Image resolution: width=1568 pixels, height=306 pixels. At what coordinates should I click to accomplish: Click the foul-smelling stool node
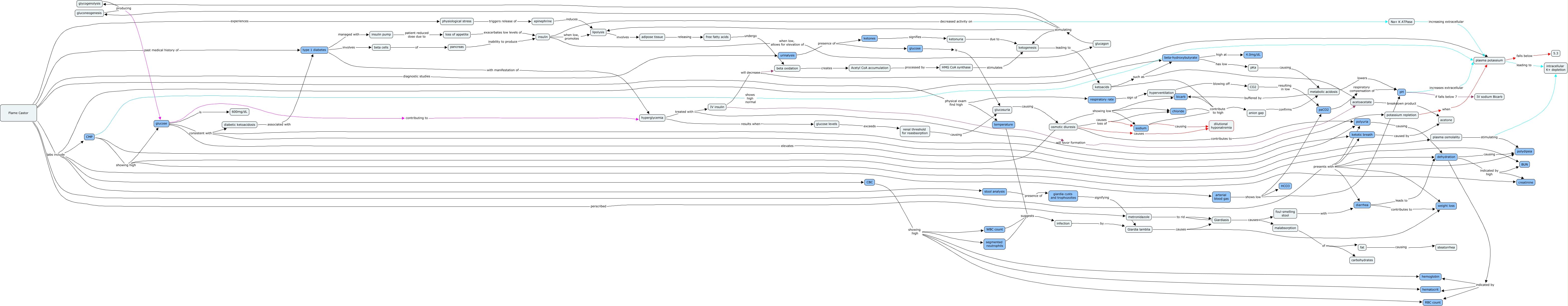pos(1285,213)
